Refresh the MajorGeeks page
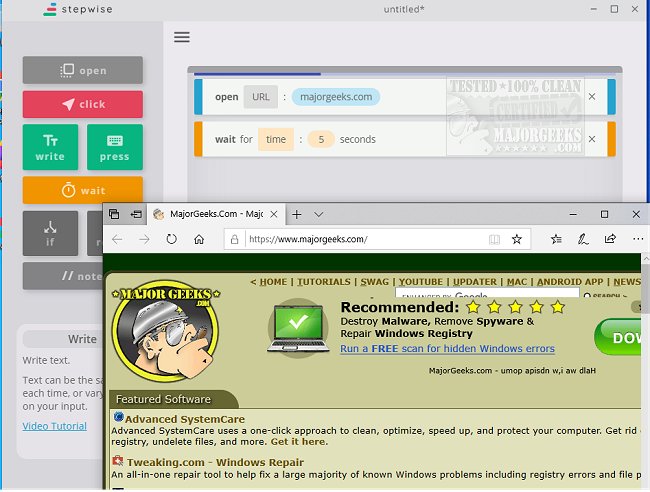Image resolution: width=650 pixels, height=492 pixels. [172, 239]
